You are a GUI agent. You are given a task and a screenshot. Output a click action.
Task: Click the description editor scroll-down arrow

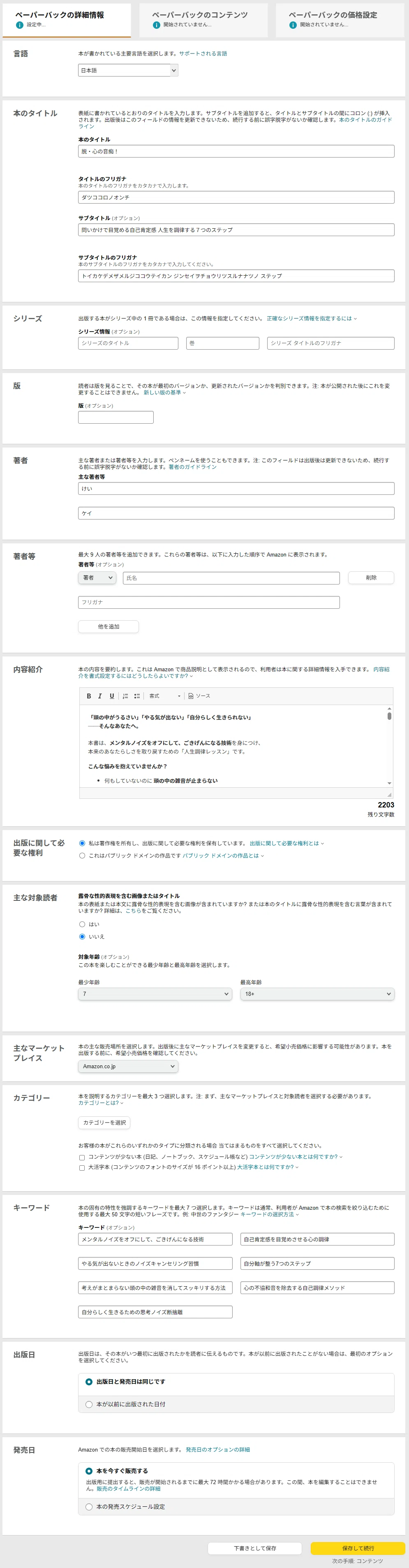(x=390, y=784)
